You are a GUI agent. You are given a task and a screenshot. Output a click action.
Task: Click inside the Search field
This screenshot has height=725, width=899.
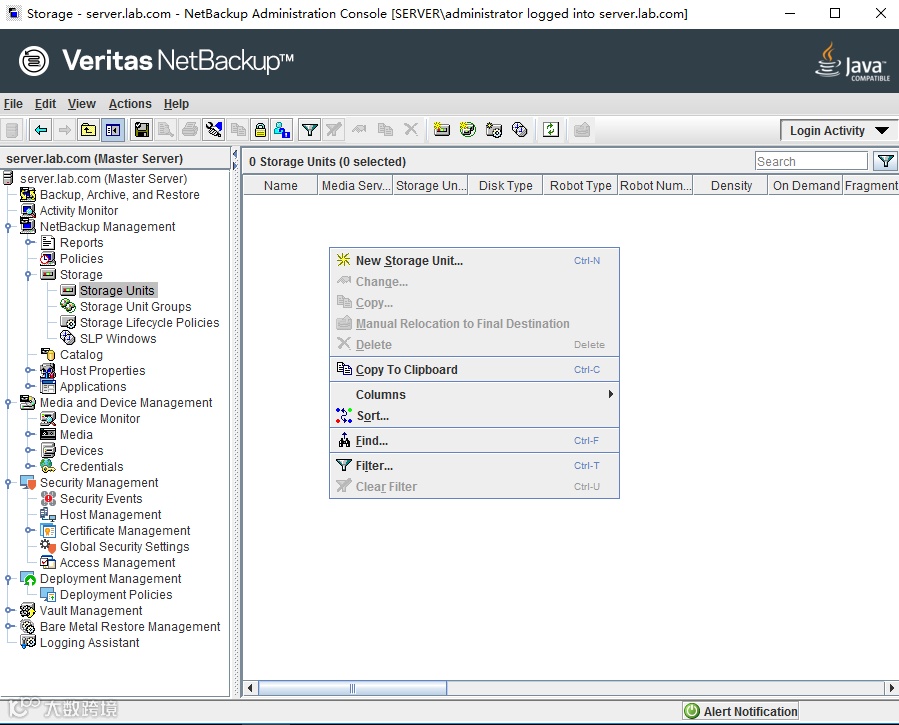point(811,161)
